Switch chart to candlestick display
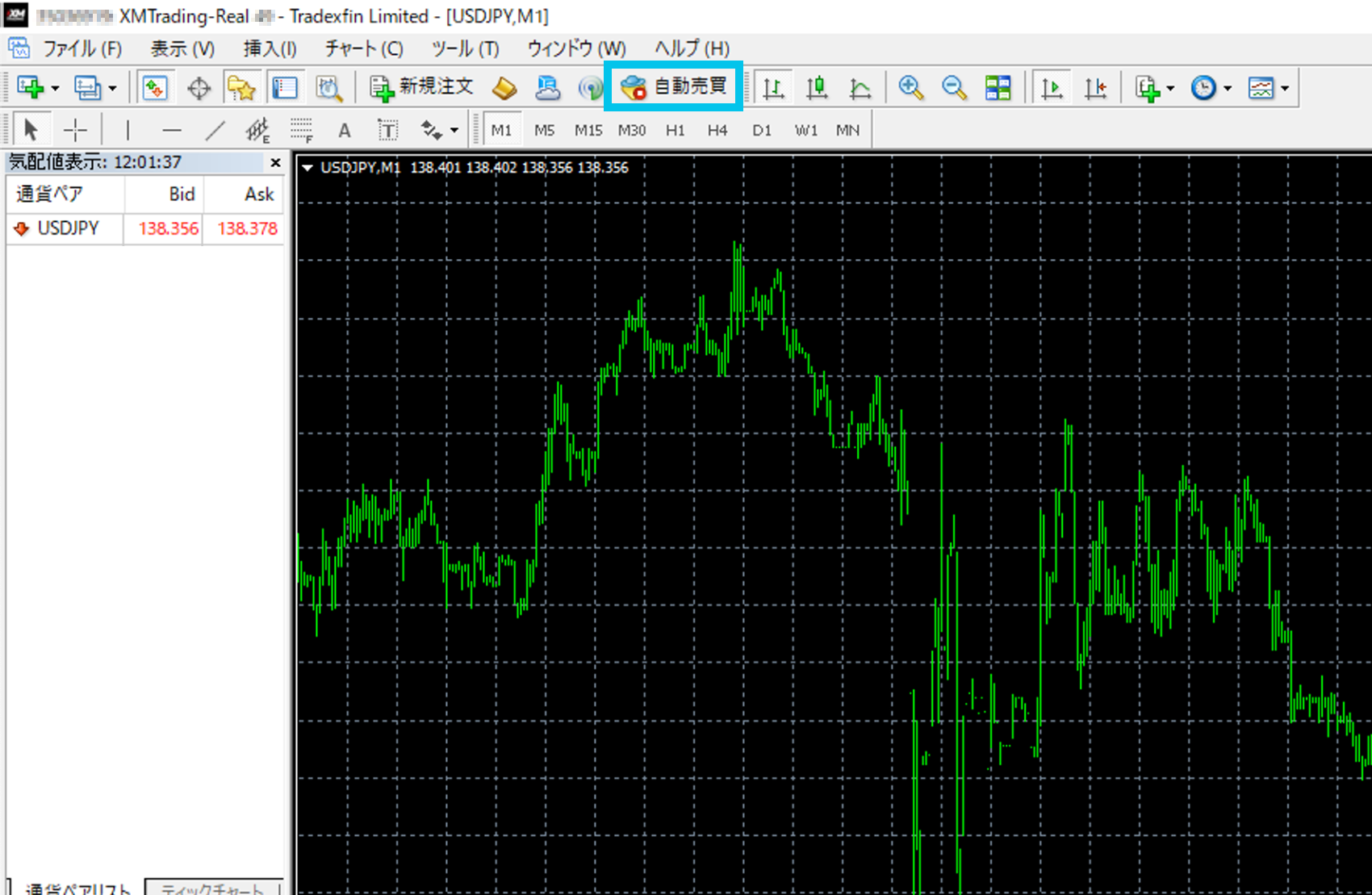The width and height of the screenshot is (1372, 895). coord(817,88)
